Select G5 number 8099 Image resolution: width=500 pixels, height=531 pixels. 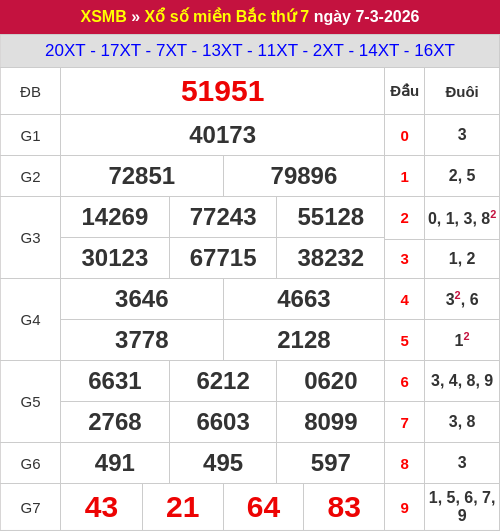331,422
